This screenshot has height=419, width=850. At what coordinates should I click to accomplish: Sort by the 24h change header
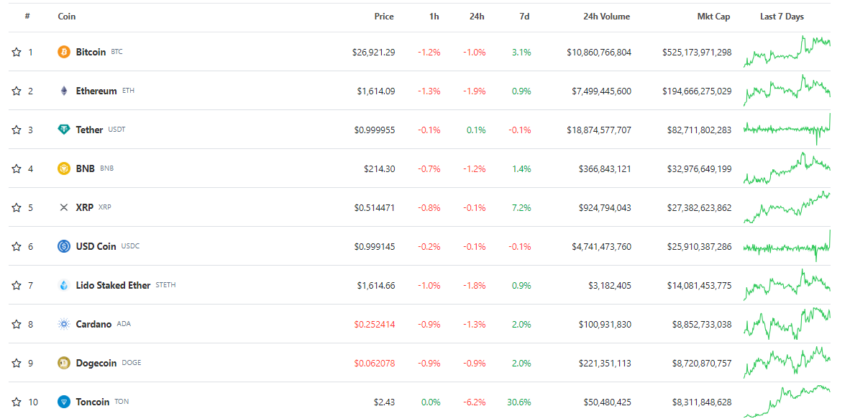pos(477,16)
